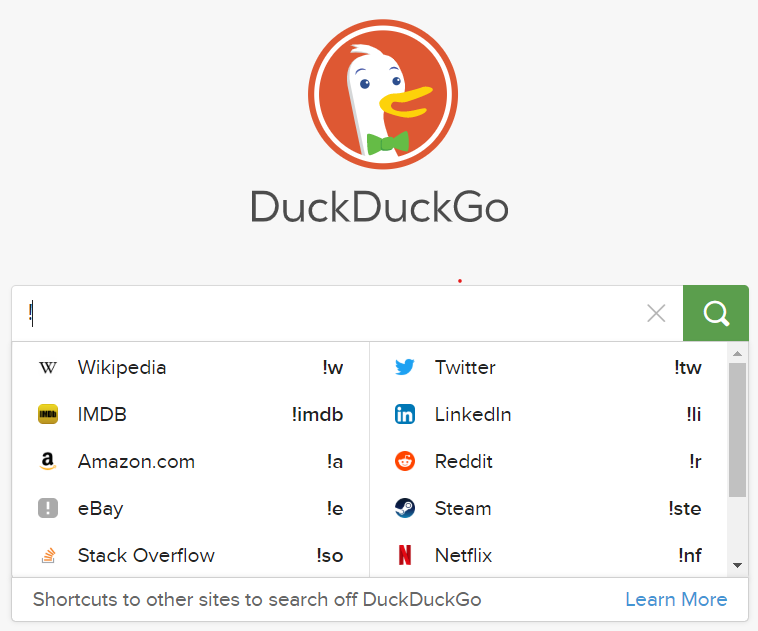Click the !a shortcut text
Viewport: 758px width, 631px height.
[x=335, y=461]
